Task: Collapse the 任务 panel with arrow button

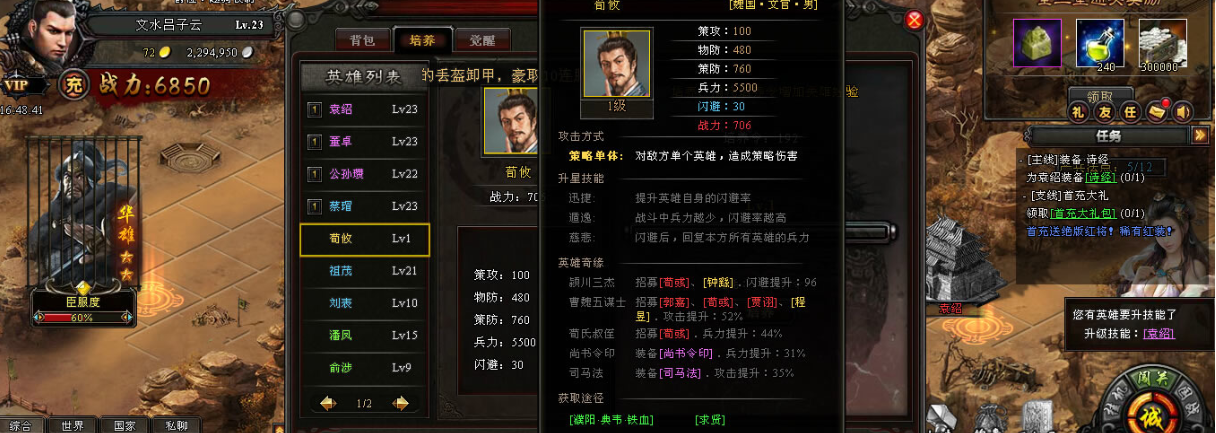Action: (x=1200, y=135)
